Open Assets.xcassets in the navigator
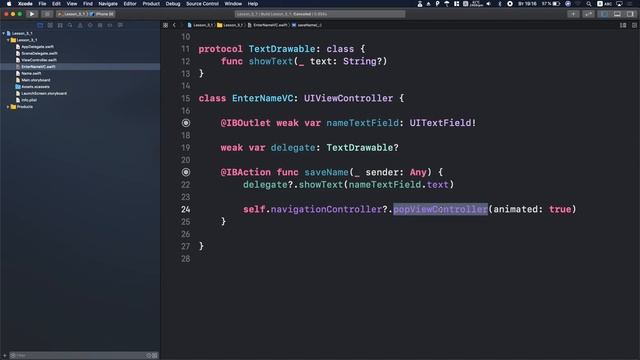 [35, 87]
